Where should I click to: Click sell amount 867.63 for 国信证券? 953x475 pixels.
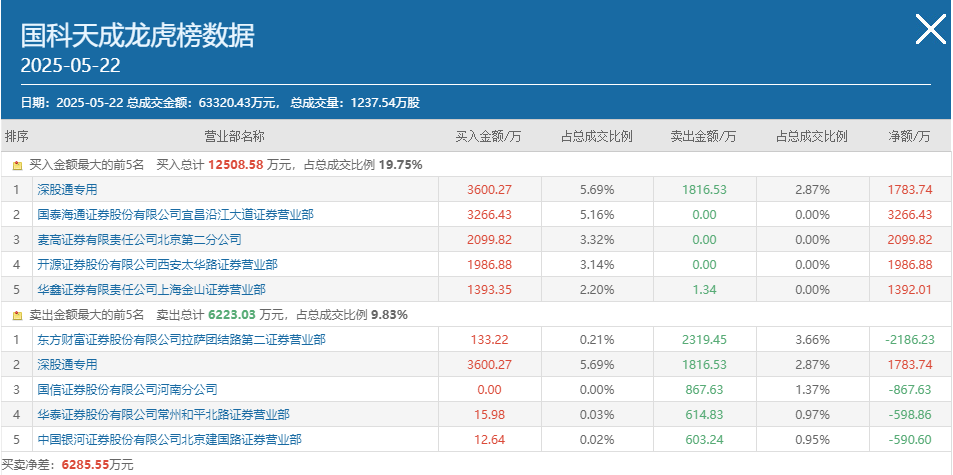coord(704,389)
